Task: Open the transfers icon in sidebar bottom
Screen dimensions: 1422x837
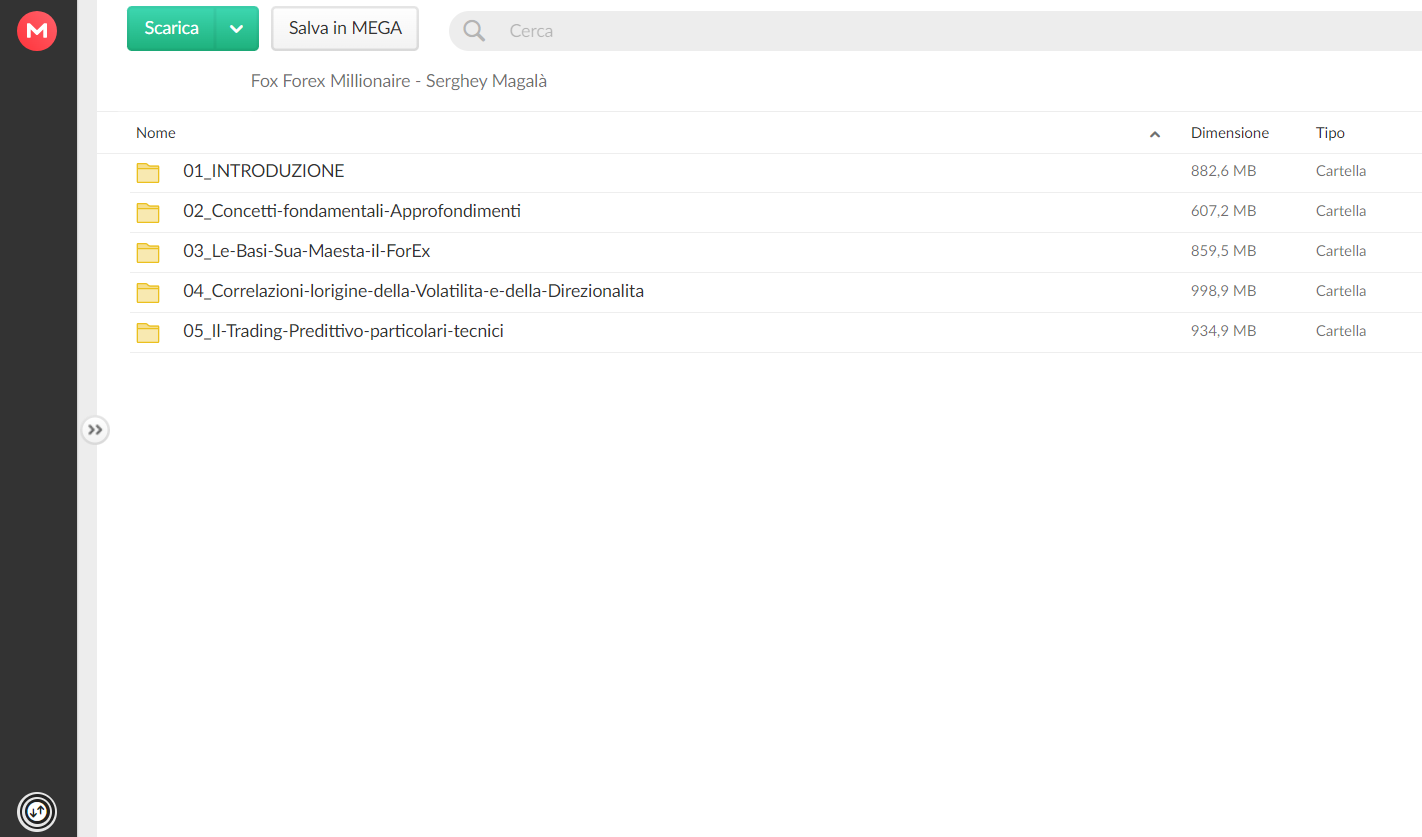Action: click(37, 810)
